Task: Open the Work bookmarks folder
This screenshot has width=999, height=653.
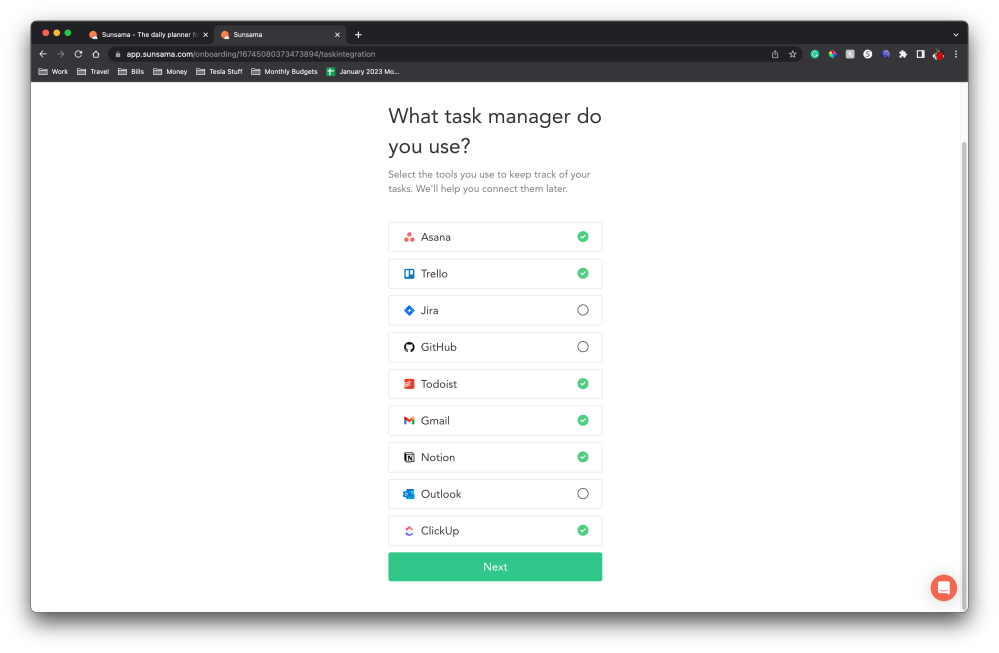Action: point(53,72)
